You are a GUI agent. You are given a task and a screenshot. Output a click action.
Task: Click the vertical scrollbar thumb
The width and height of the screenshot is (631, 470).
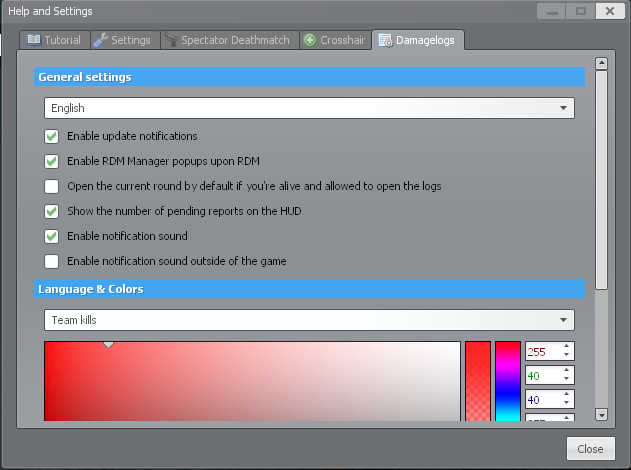click(601, 180)
